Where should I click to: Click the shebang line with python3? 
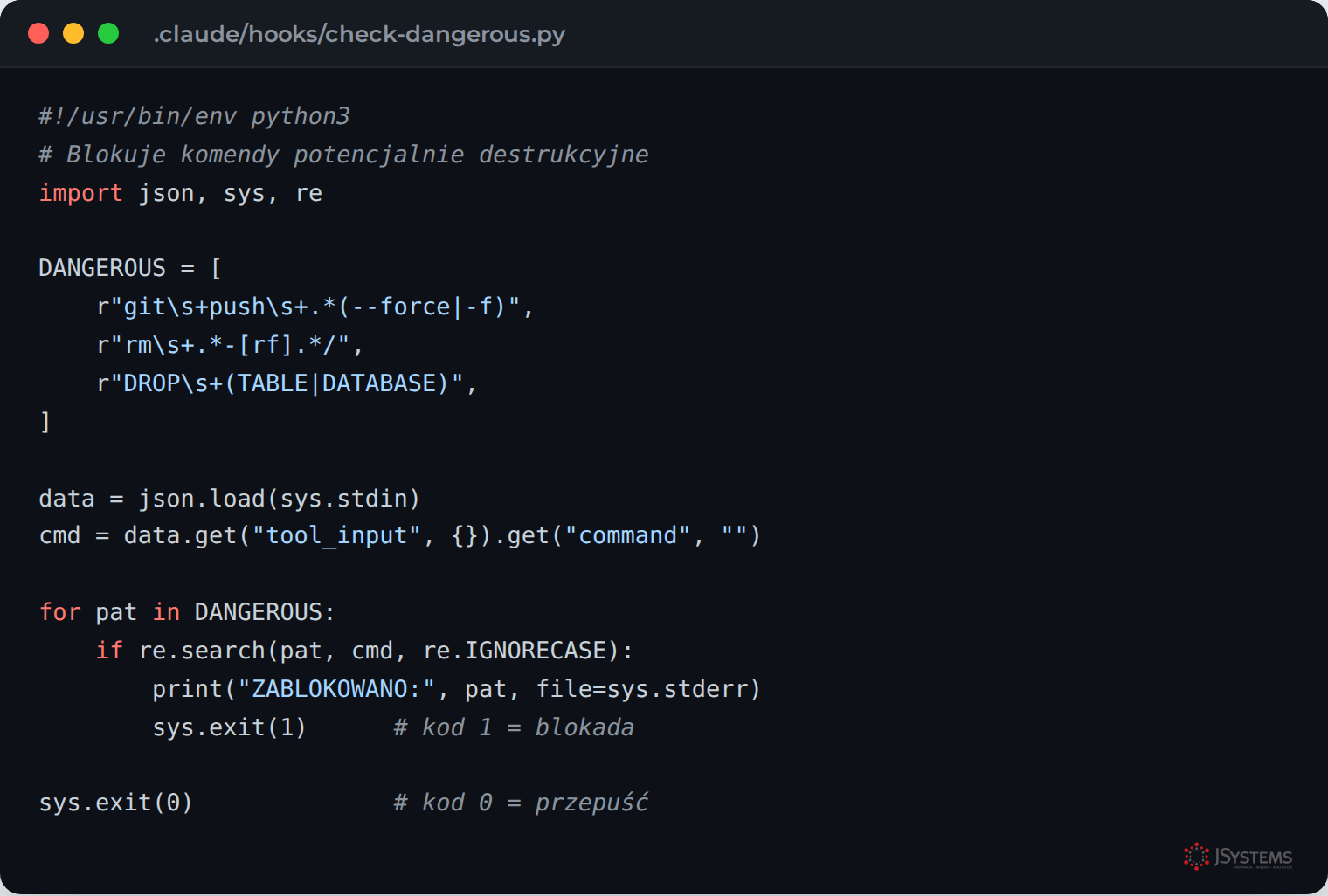pyautogui.click(x=194, y=116)
